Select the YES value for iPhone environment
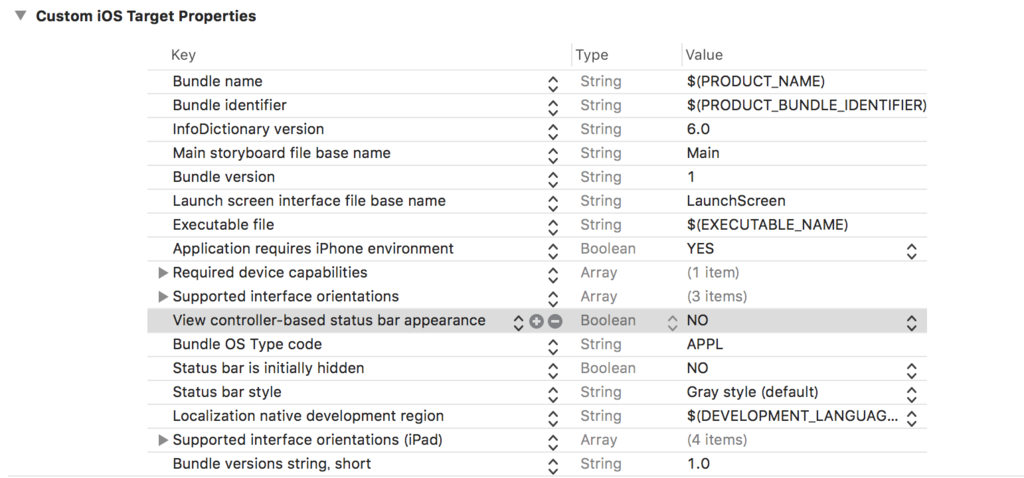Image resolution: width=1024 pixels, height=478 pixels. tap(700, 249)
